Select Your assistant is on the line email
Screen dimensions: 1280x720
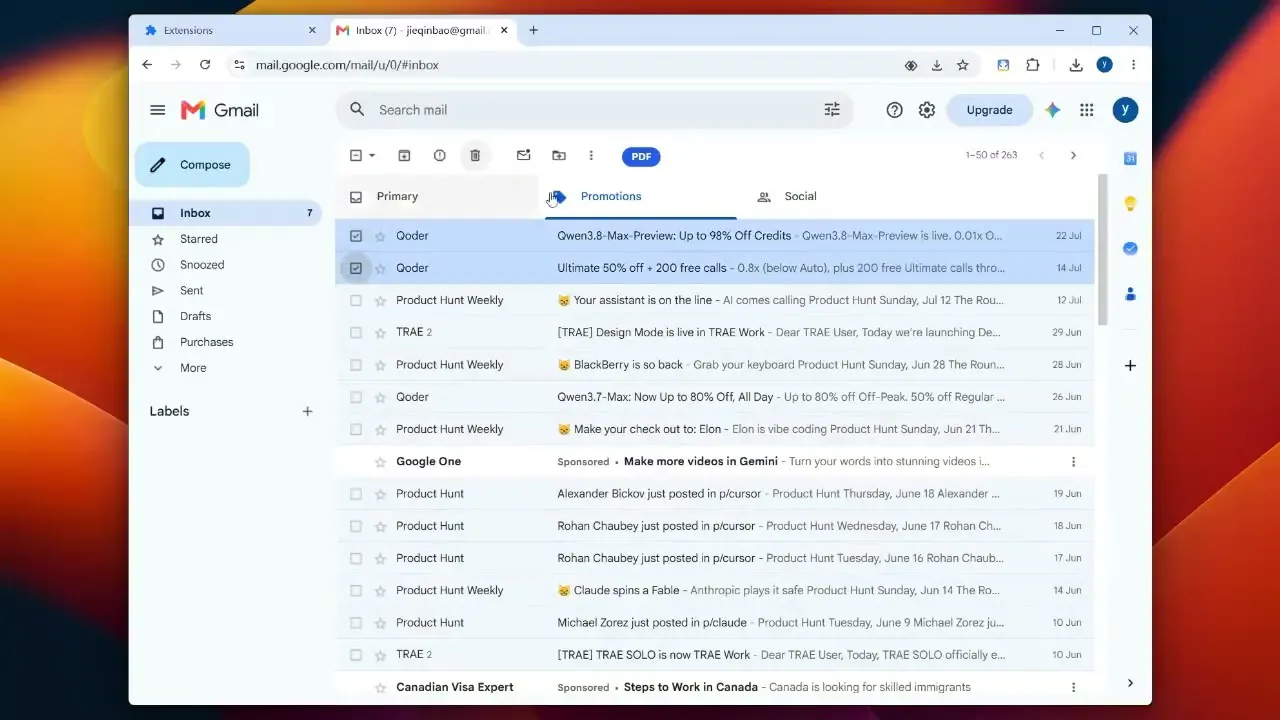click(x=356, y=300)
